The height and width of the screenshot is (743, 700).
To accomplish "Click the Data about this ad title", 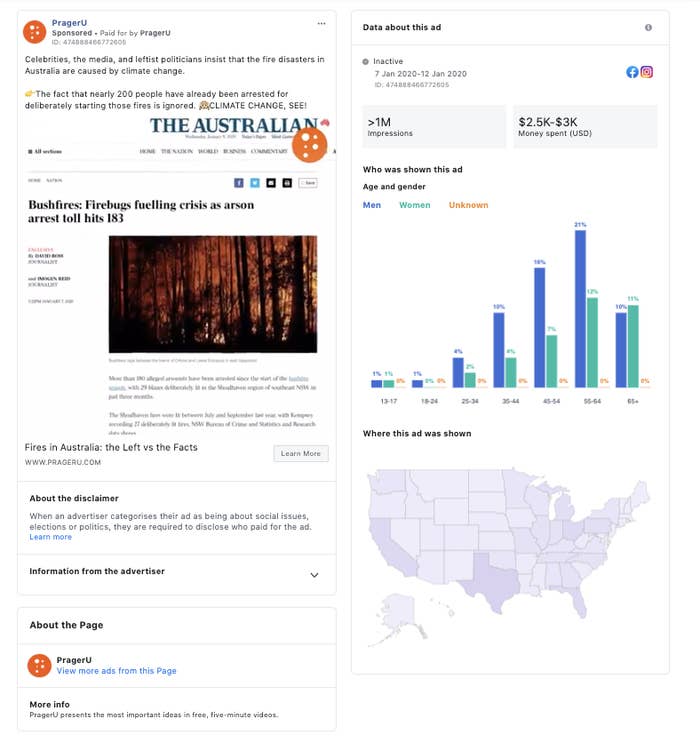I will click(x=402, y=27).
